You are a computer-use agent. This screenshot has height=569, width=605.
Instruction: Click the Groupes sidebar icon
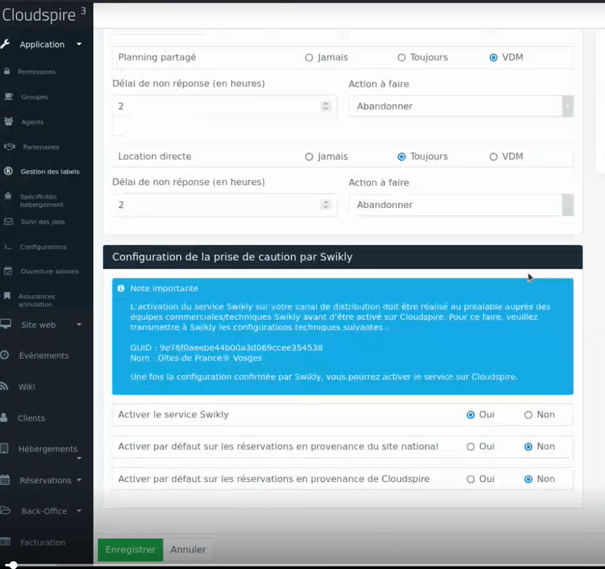click(x=8, y=96)
